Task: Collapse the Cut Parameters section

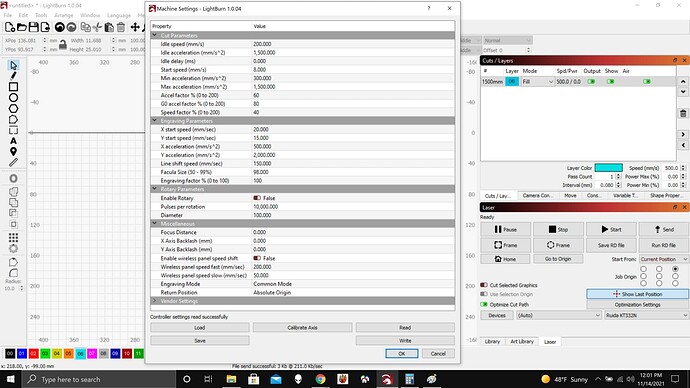Action: 154,35
